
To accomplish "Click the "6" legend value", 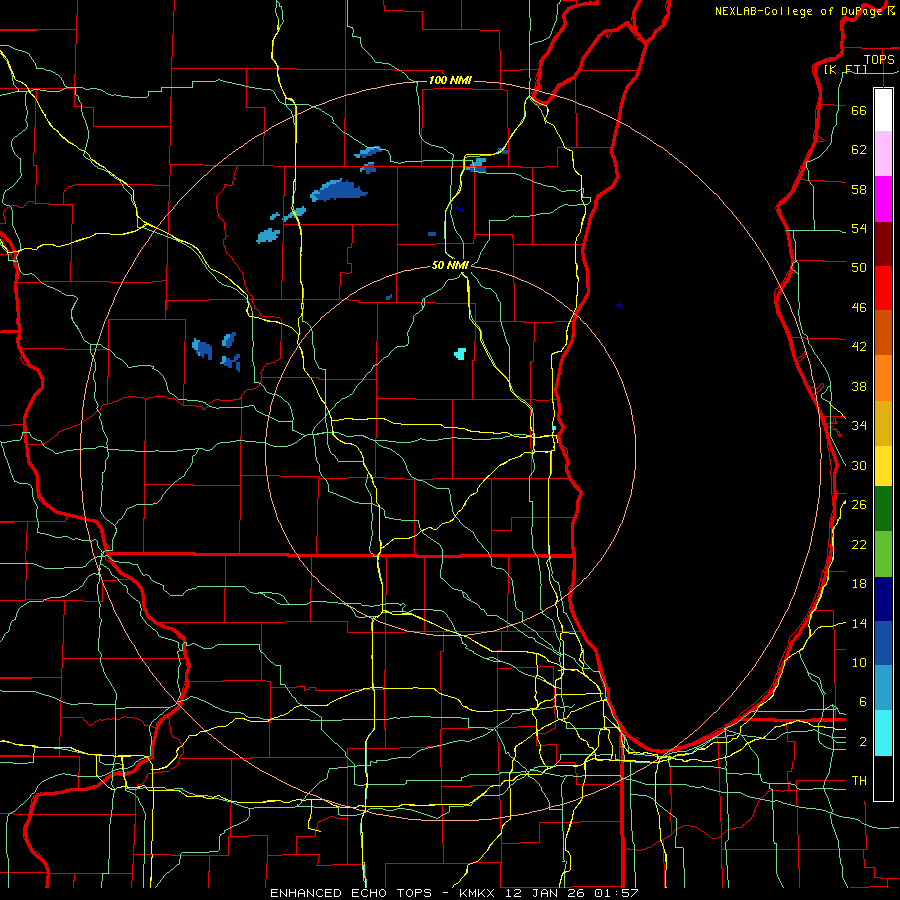I will 863,701.
